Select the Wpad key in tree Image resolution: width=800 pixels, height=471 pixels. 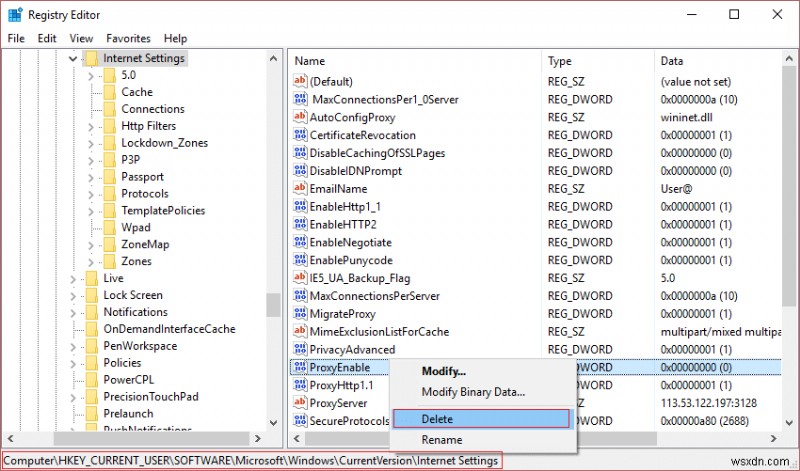(x=136, y=227)
